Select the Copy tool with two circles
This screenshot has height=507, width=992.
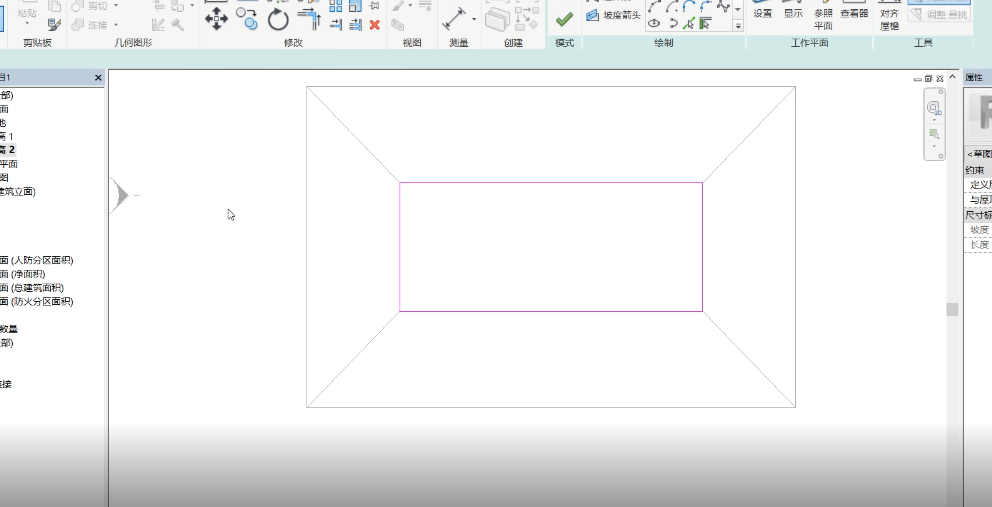click(246, 18)
